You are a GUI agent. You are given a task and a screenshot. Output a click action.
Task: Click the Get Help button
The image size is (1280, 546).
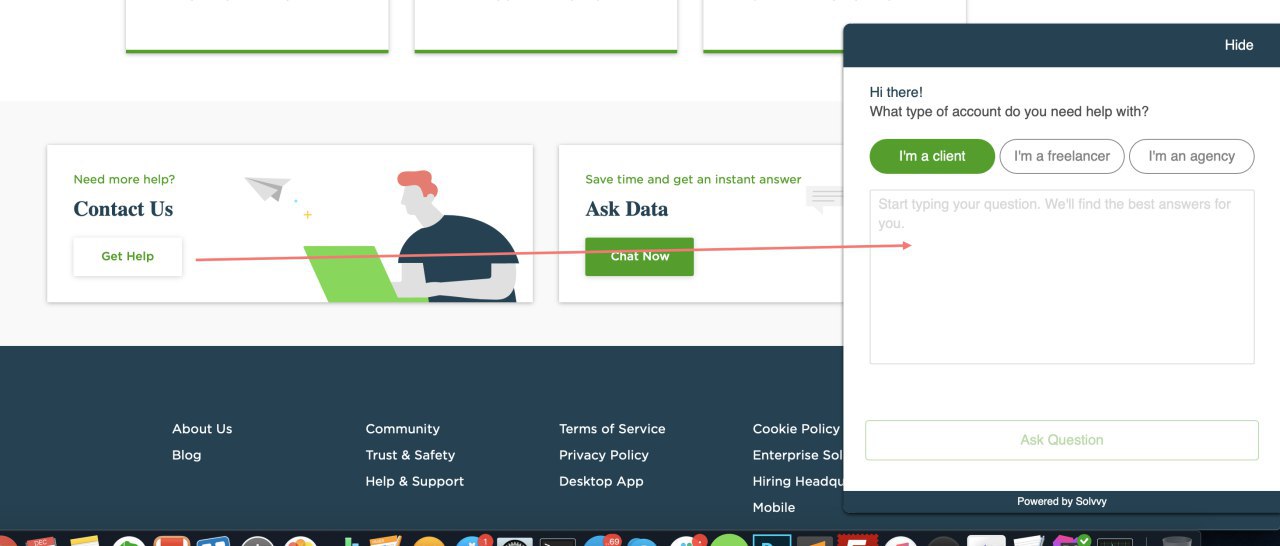click(128, 256)
